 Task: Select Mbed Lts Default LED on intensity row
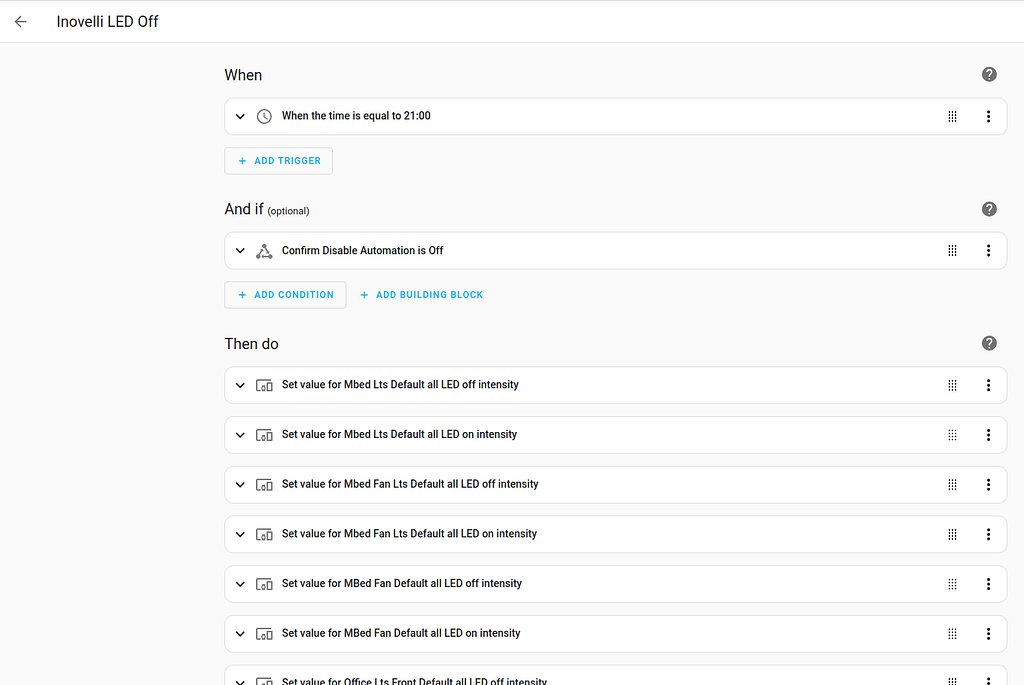500,435
